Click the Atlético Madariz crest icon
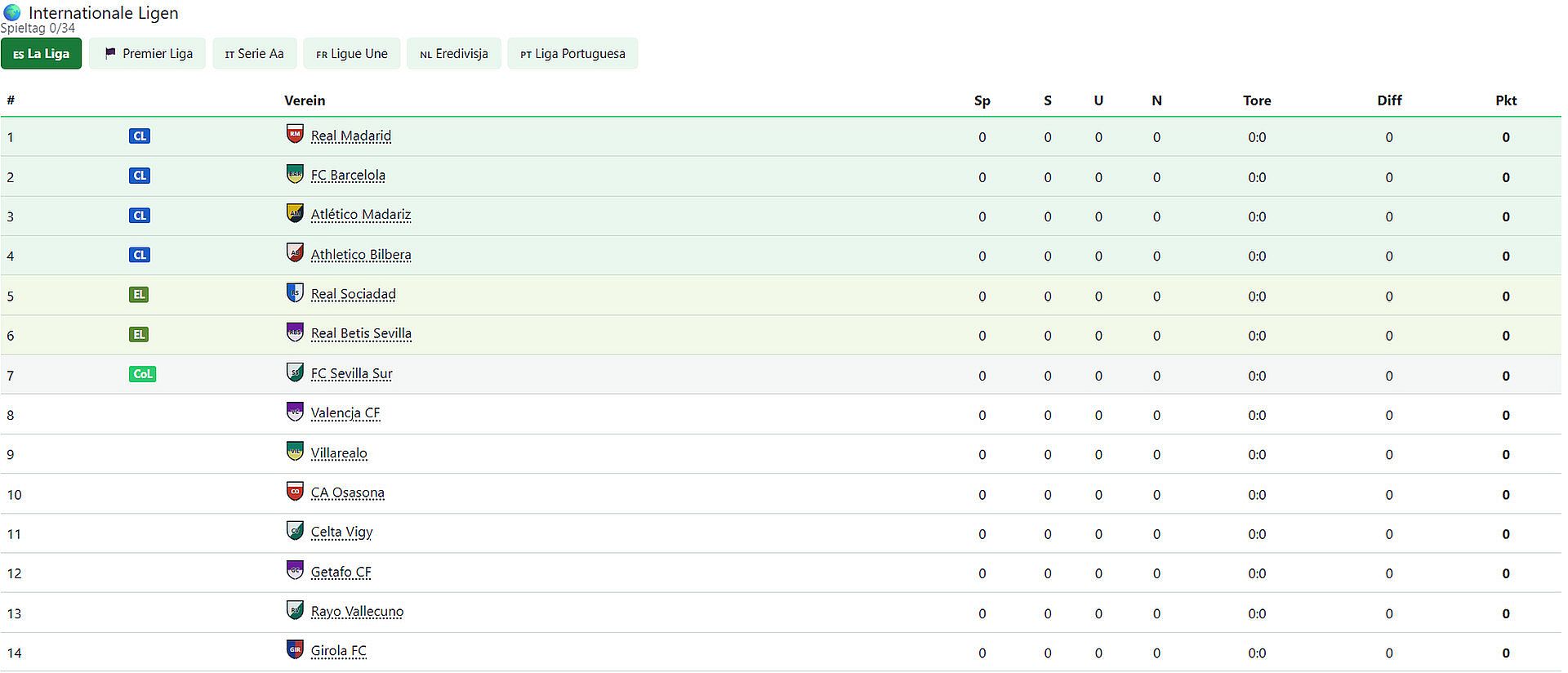Viewport: 1568px width, 673px height. pyautogui.click(x=295, y=213)
